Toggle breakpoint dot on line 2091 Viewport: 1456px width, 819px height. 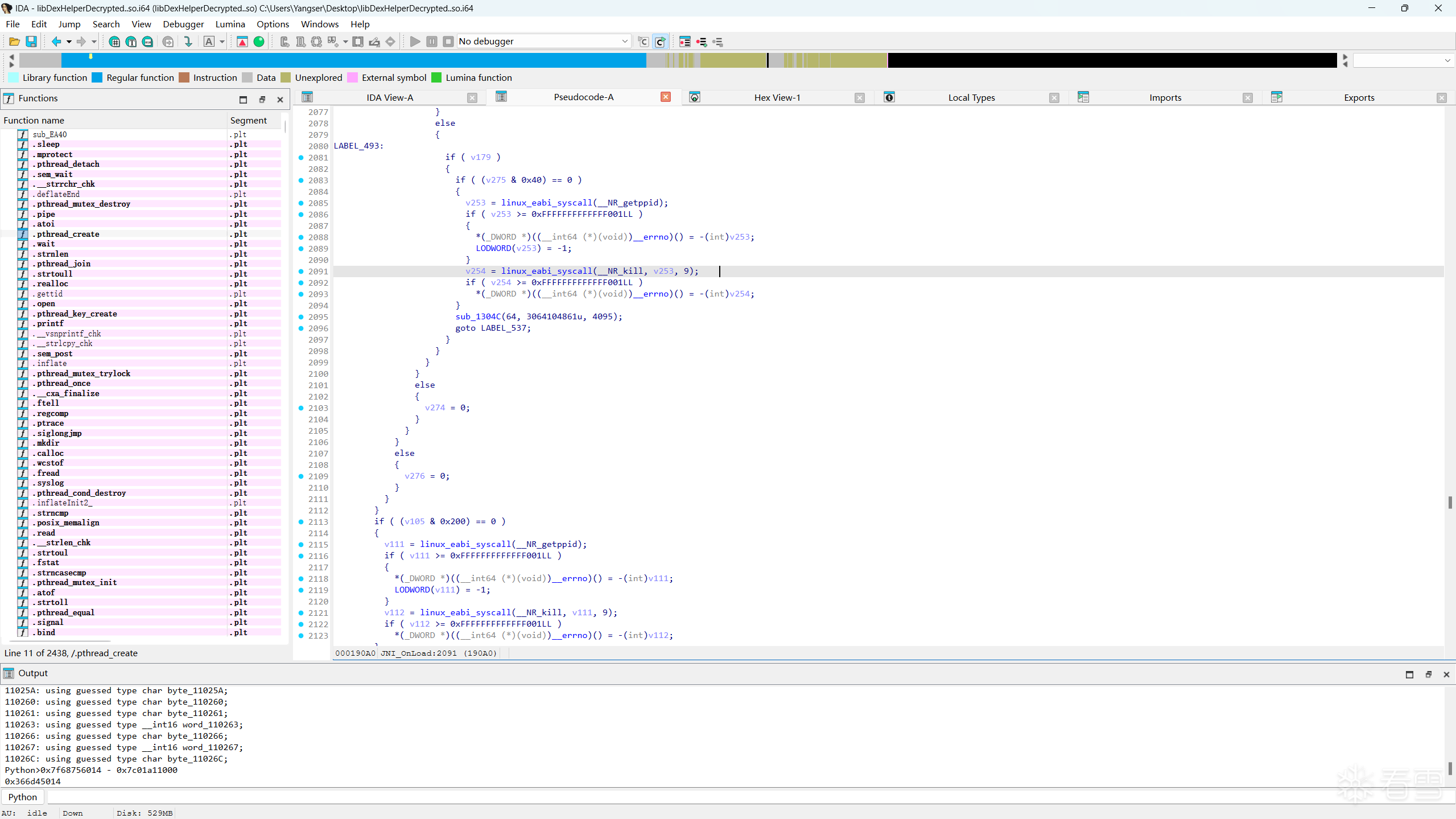point(302,271)
